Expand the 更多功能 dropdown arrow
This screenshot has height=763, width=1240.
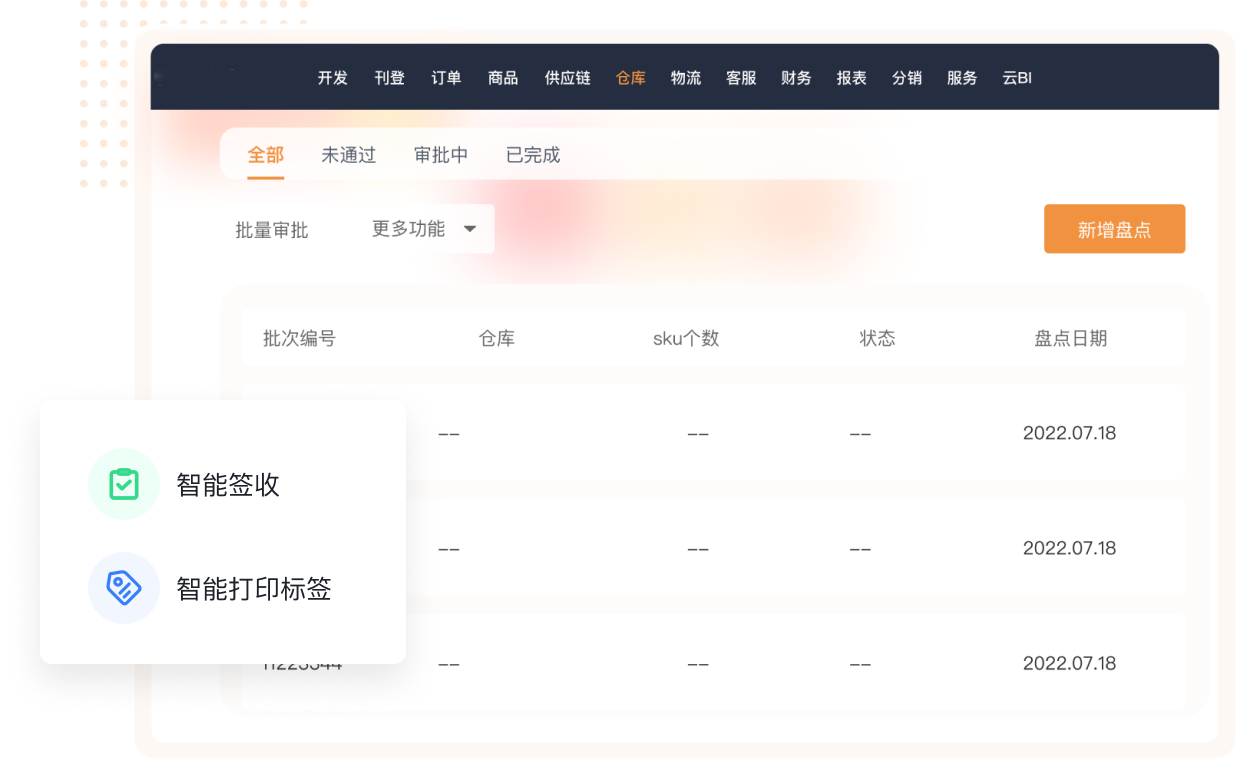point(470,229)
